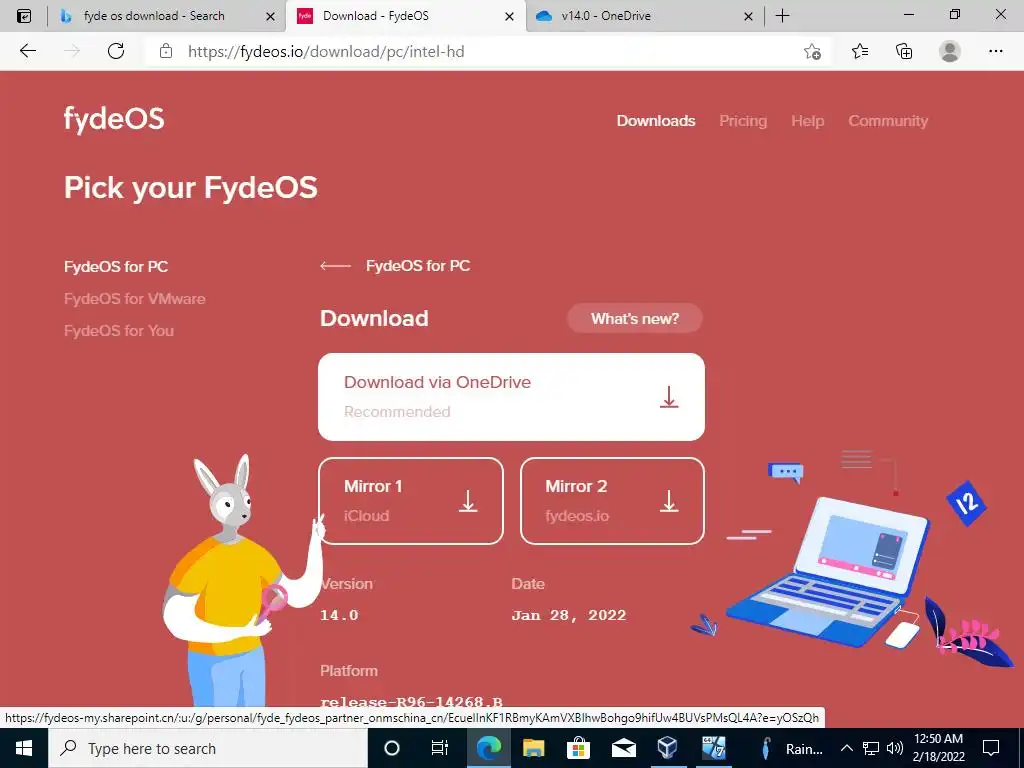The height and width of the screenshot is (768, 1024).
Task: Click the fydeOS logo
Action: (114, 120)
